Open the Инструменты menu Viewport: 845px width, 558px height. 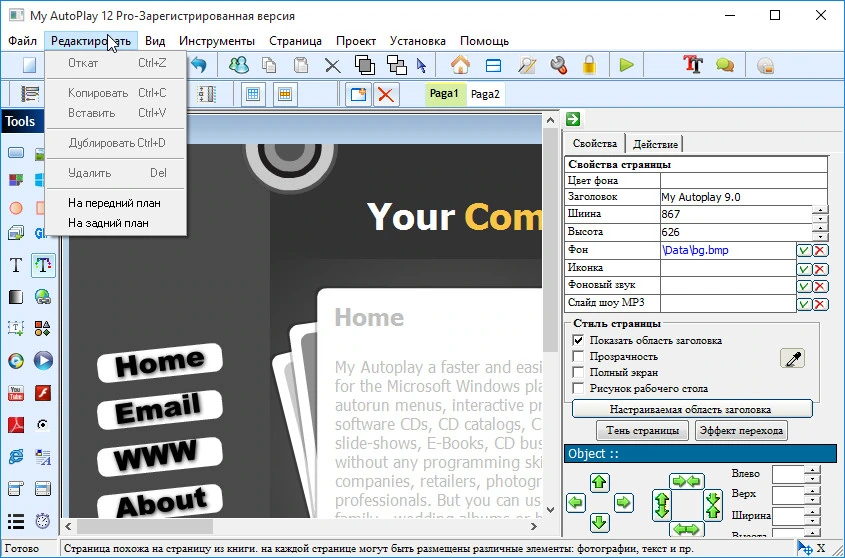(217, 41)
